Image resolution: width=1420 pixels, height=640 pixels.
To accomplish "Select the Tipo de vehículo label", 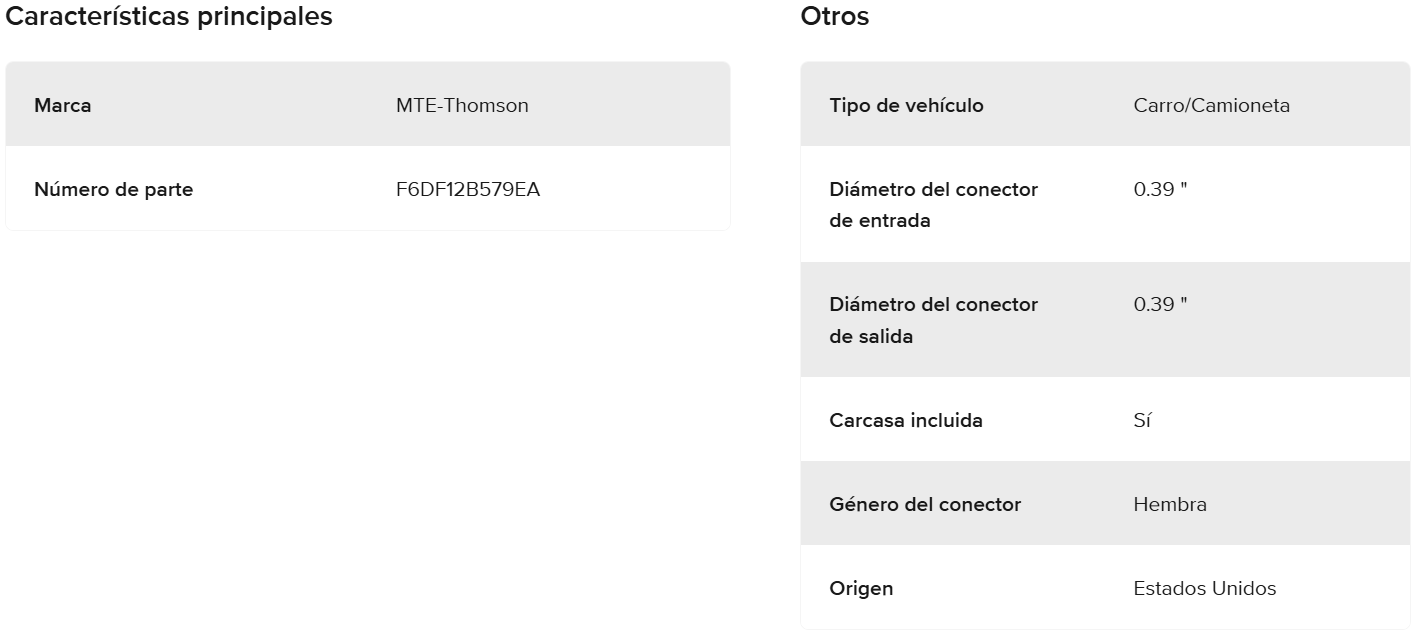I will (x=906, y=105).
